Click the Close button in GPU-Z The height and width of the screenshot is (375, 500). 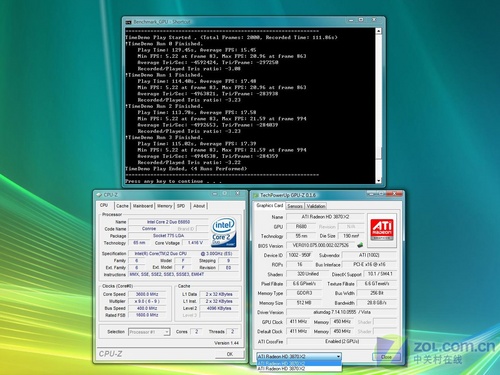pos(386,357)
